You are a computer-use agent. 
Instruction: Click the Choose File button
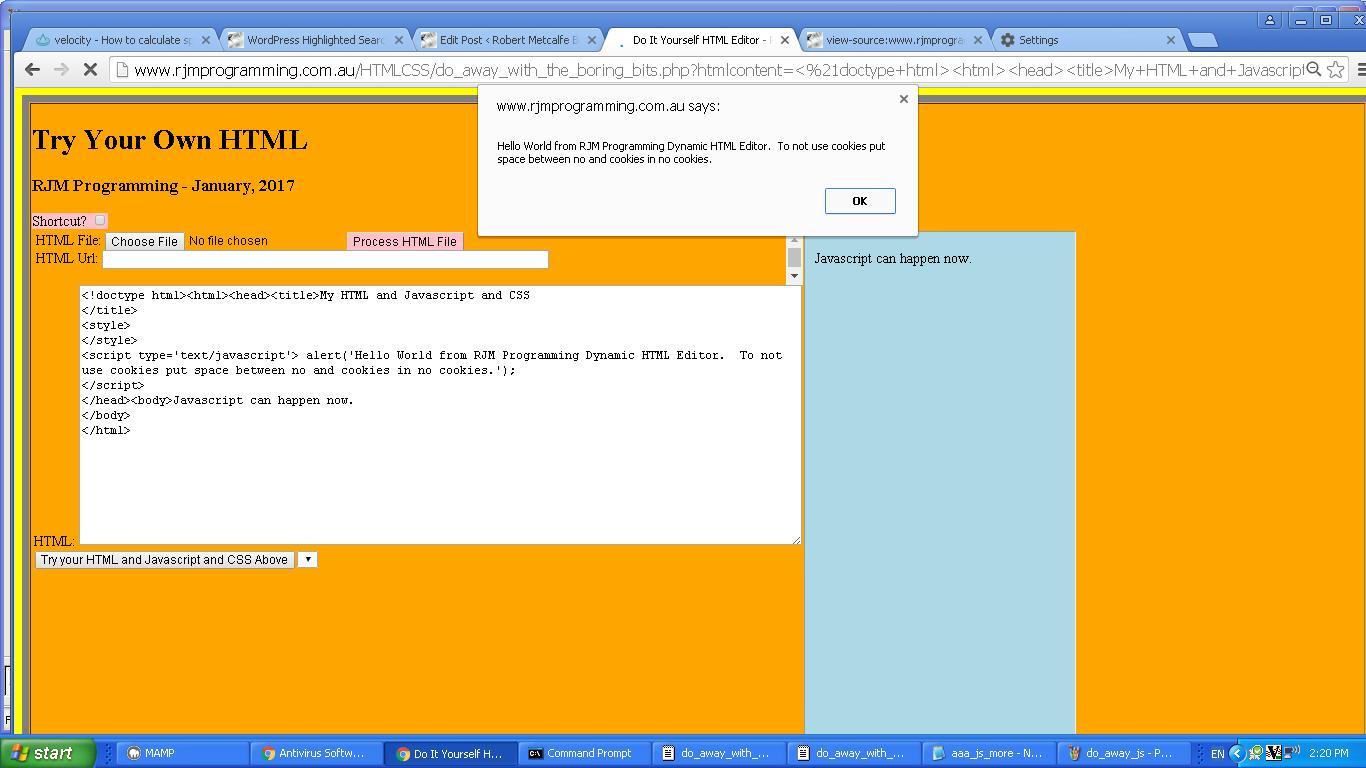[x=144, y=241]
